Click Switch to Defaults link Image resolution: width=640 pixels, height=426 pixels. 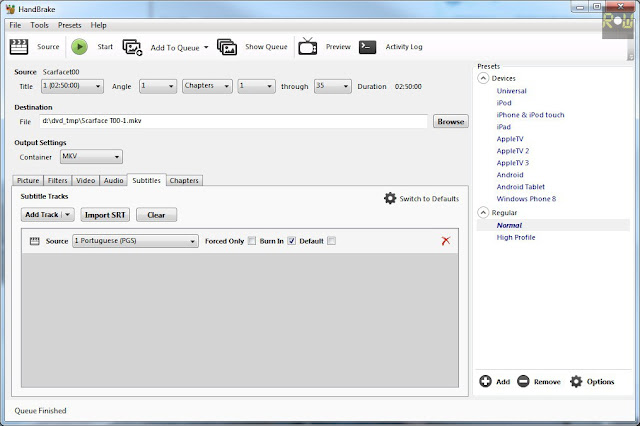[429, 199]
